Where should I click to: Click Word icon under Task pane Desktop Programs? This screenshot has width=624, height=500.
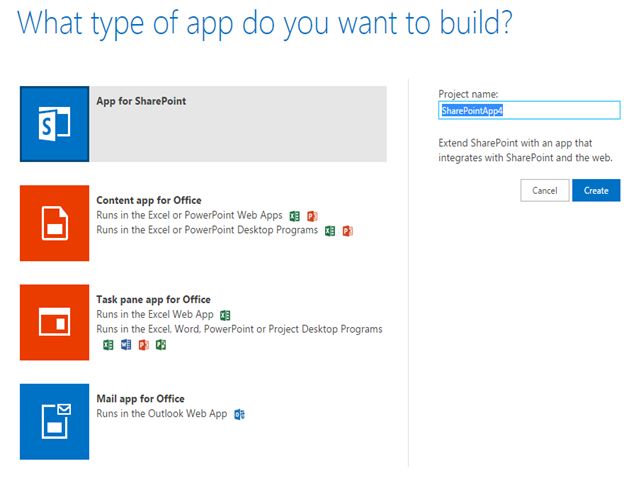(126, 344)
